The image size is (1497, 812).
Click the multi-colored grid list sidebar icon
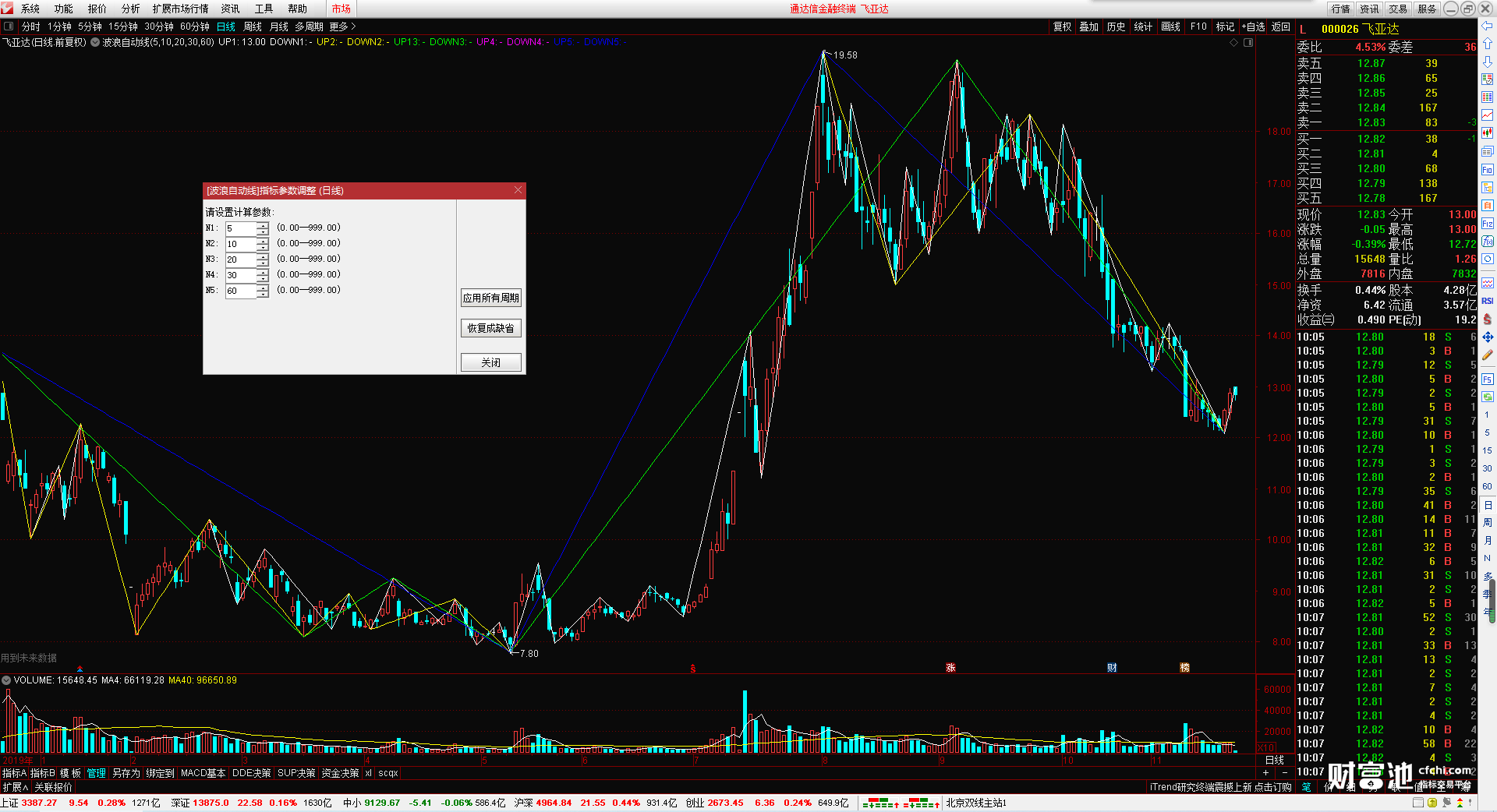click(1487, 97)
